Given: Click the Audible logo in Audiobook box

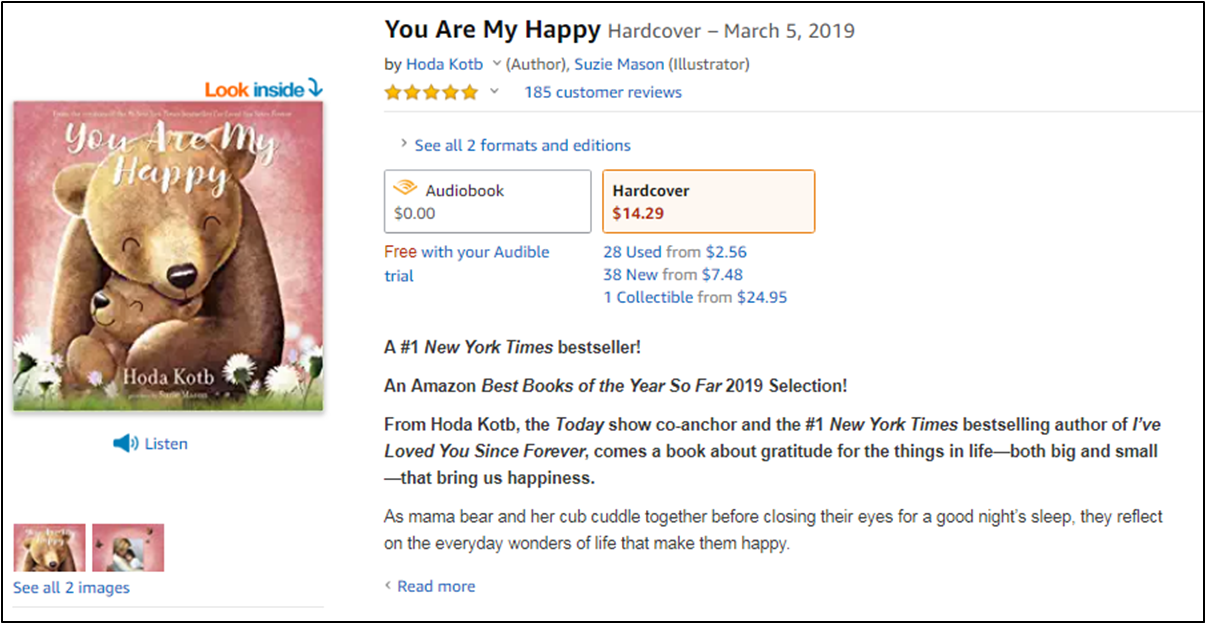Looking at the screenshot, I should point(405,189).
